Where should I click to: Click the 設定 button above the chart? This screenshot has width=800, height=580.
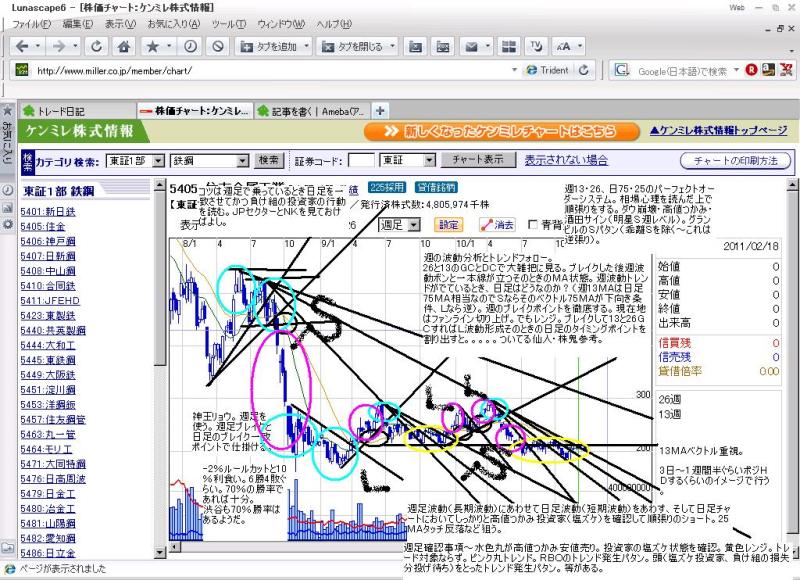pyautogui.click(x=448, y=224)
